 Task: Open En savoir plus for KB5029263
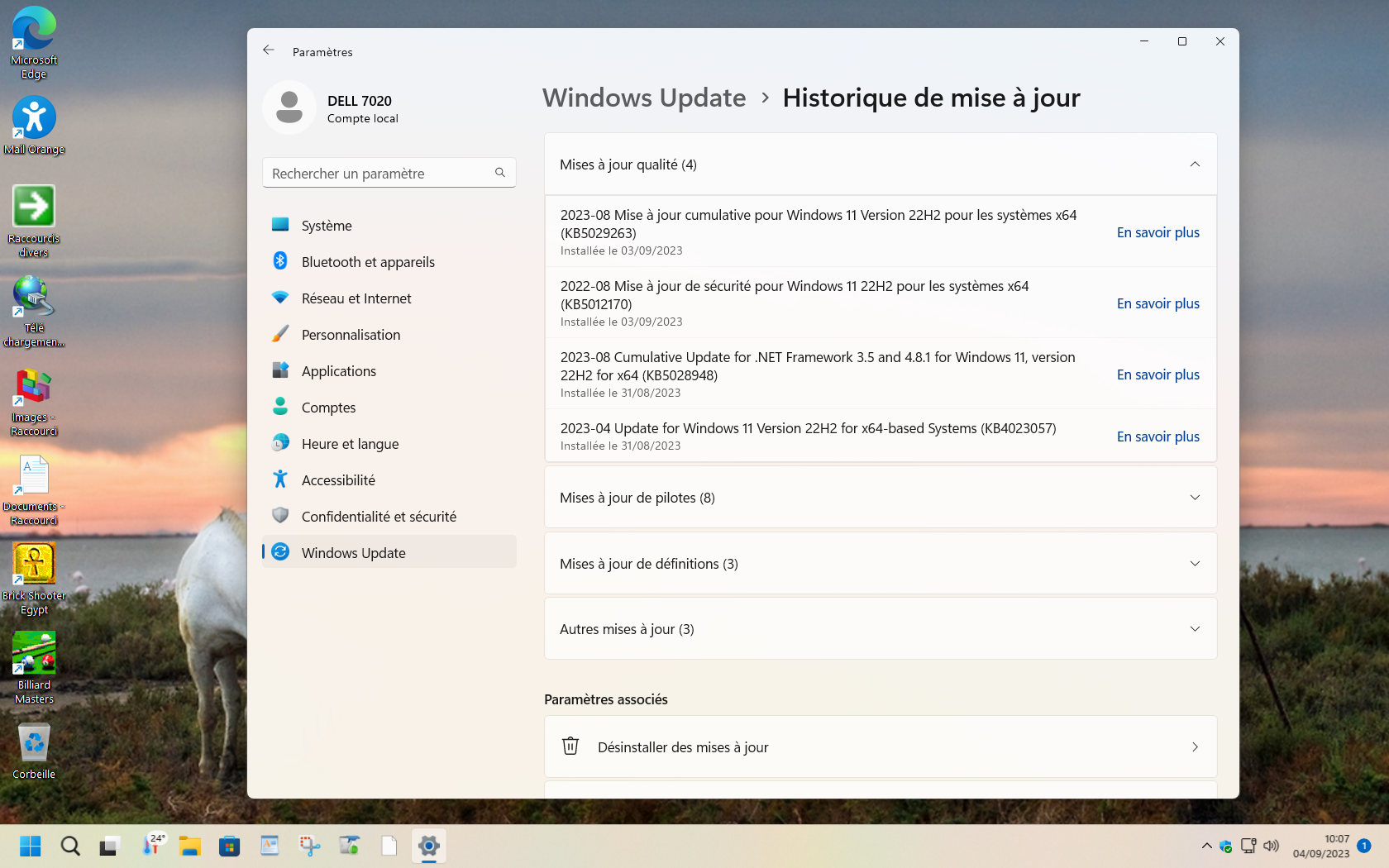coord(1157,232)
